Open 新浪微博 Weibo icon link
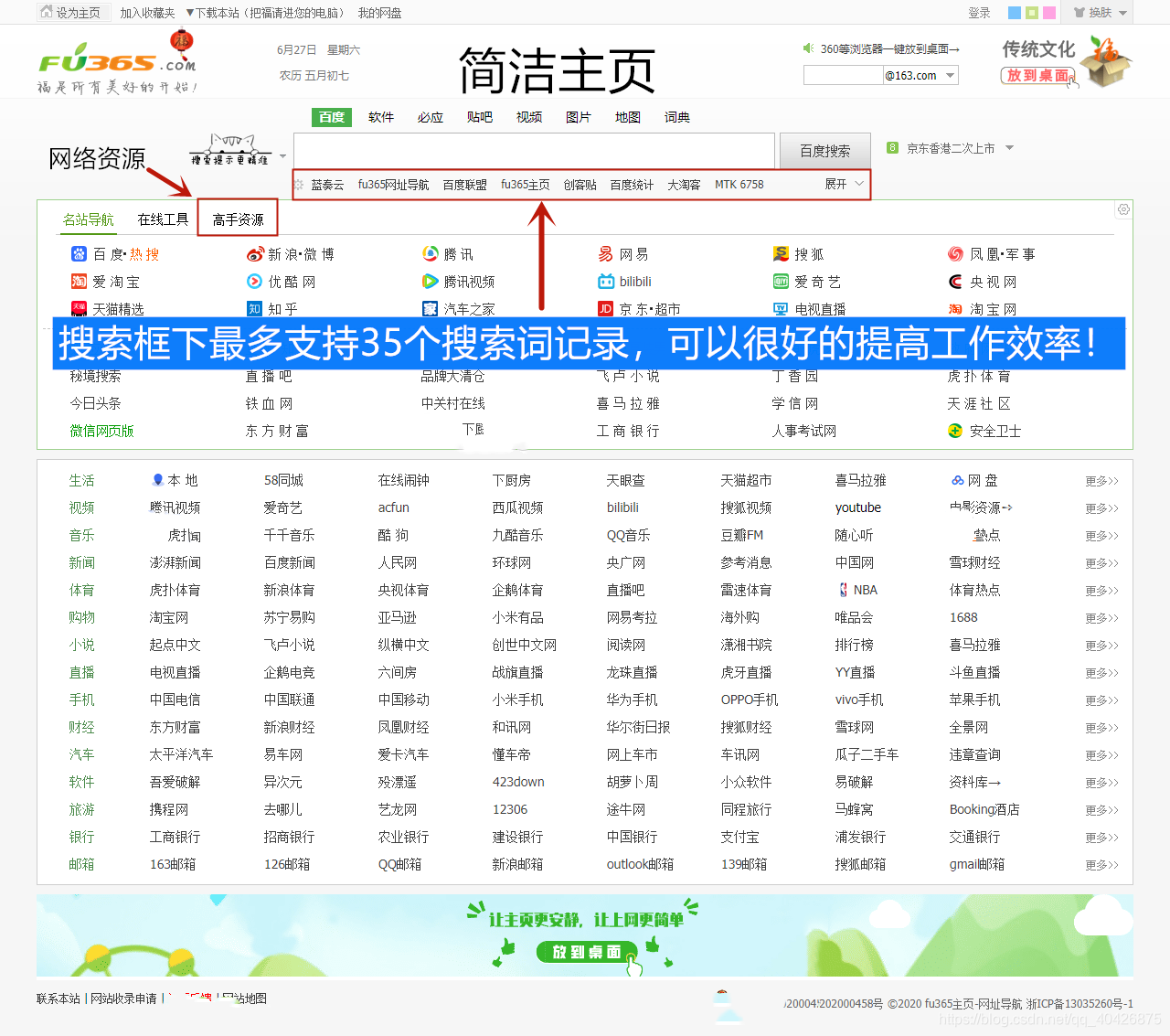Screen dimensions: 1170x1036 click(x=255, y=254)
